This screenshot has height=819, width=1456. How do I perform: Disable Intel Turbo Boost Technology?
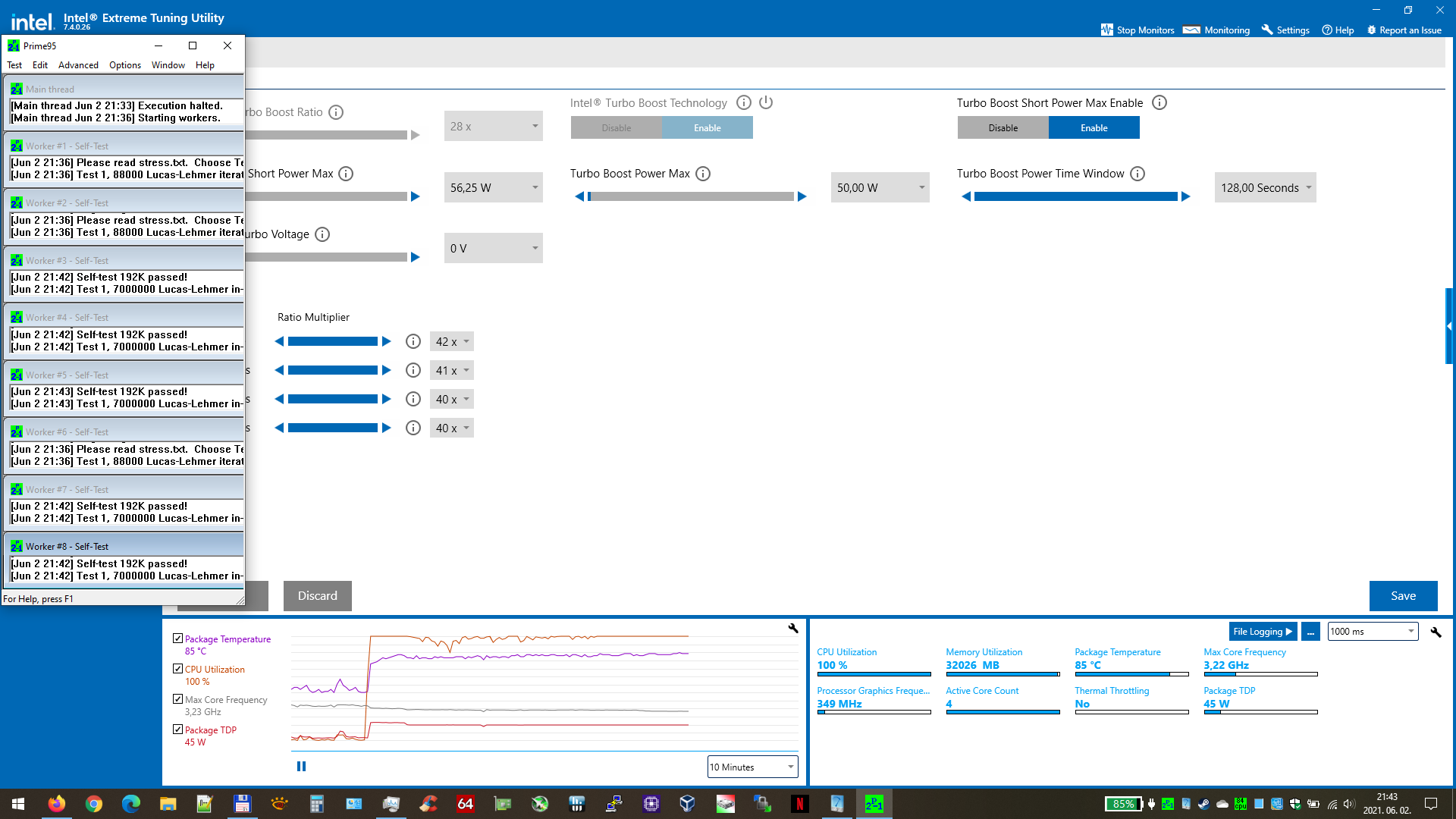click(x=617, y=127)
